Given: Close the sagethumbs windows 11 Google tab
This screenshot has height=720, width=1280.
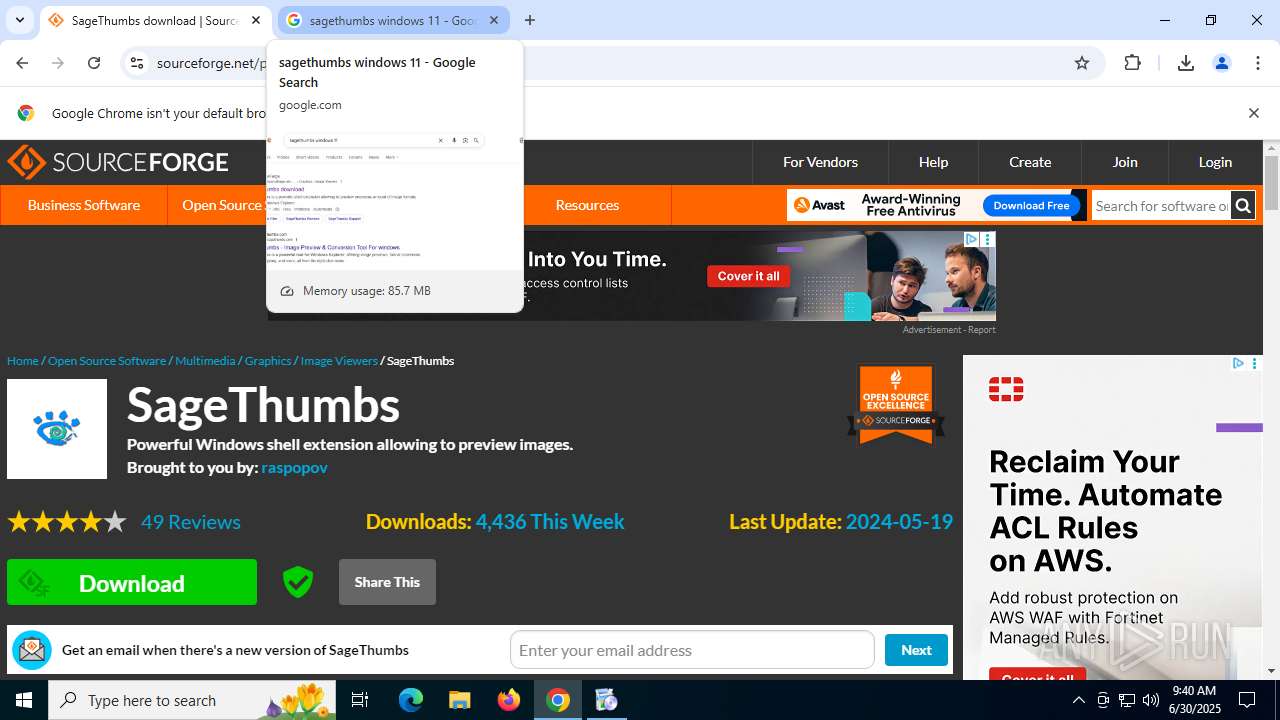Looking at the screenshot, I should pyautogui.click(x=494, y=20).
